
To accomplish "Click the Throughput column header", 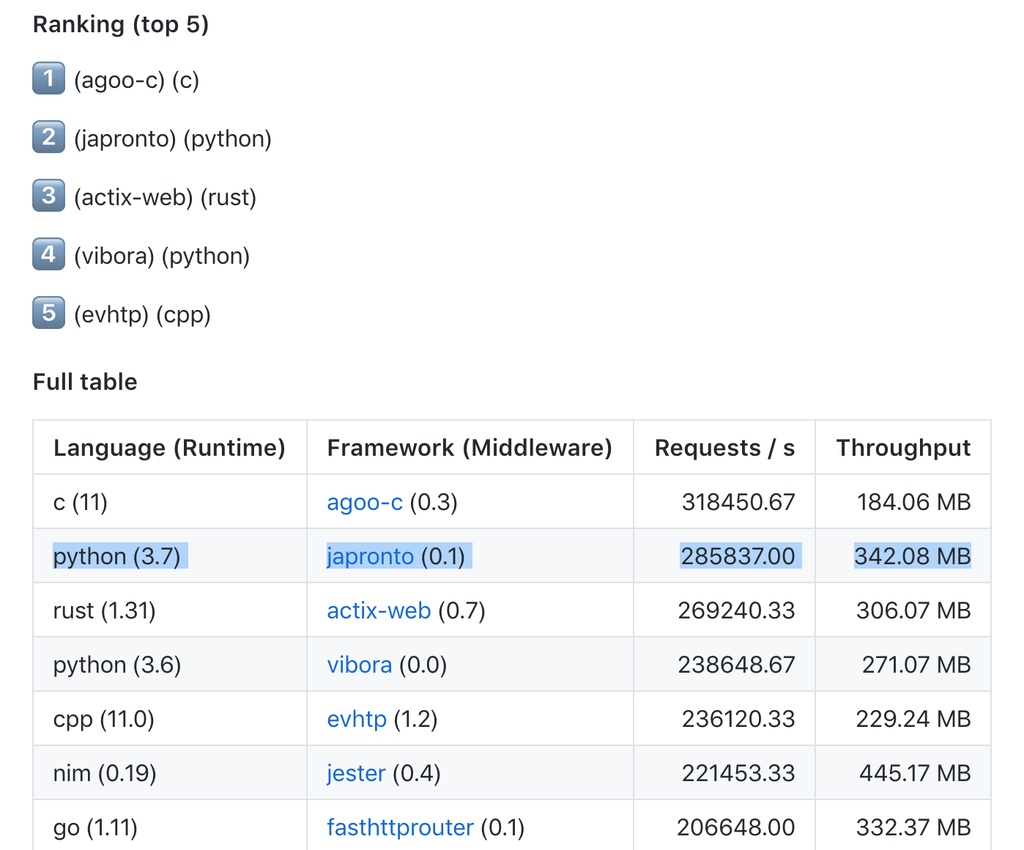I will [x=903, y=448].
